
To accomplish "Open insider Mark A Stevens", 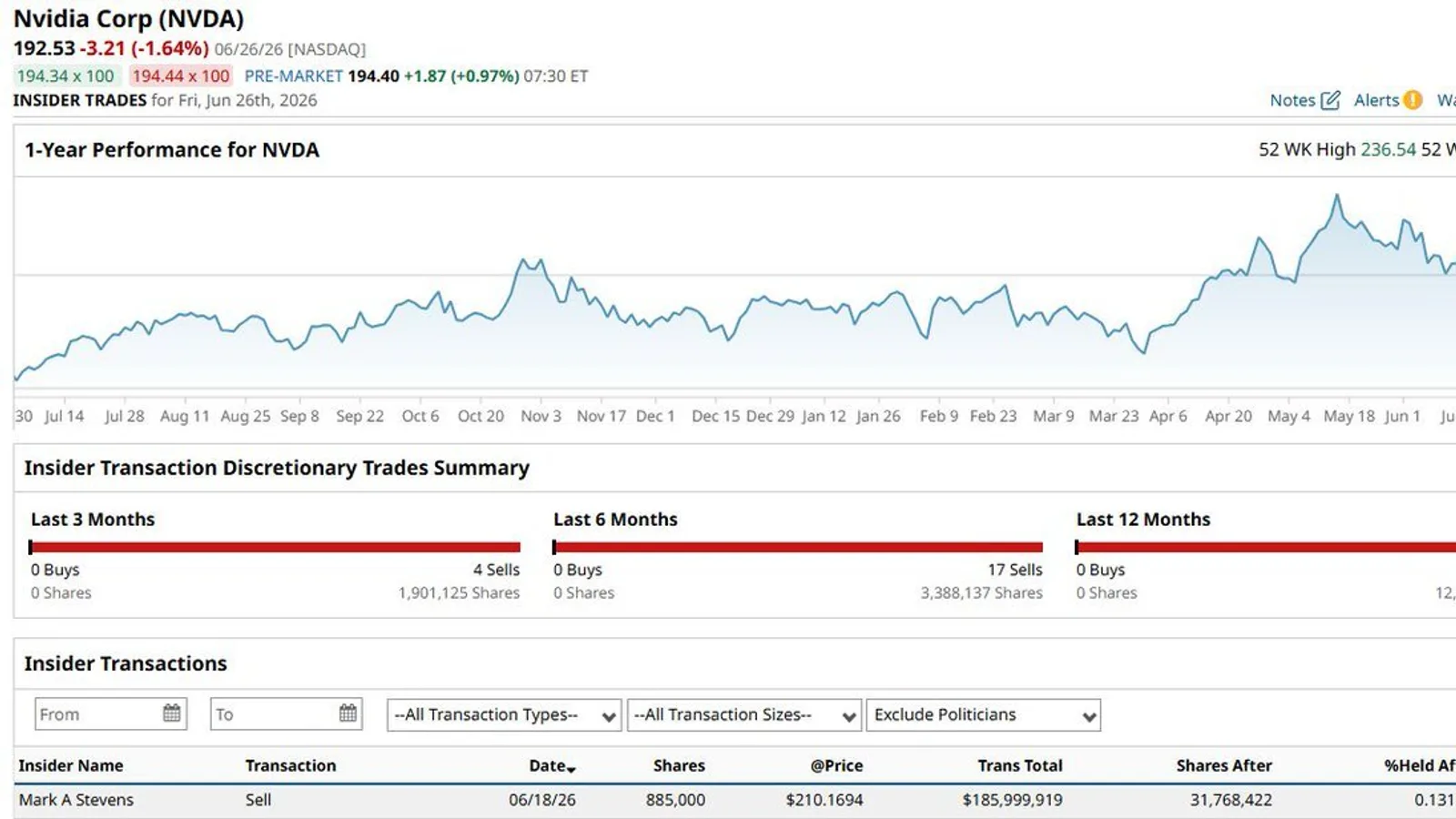I will [x=76, y=800].
